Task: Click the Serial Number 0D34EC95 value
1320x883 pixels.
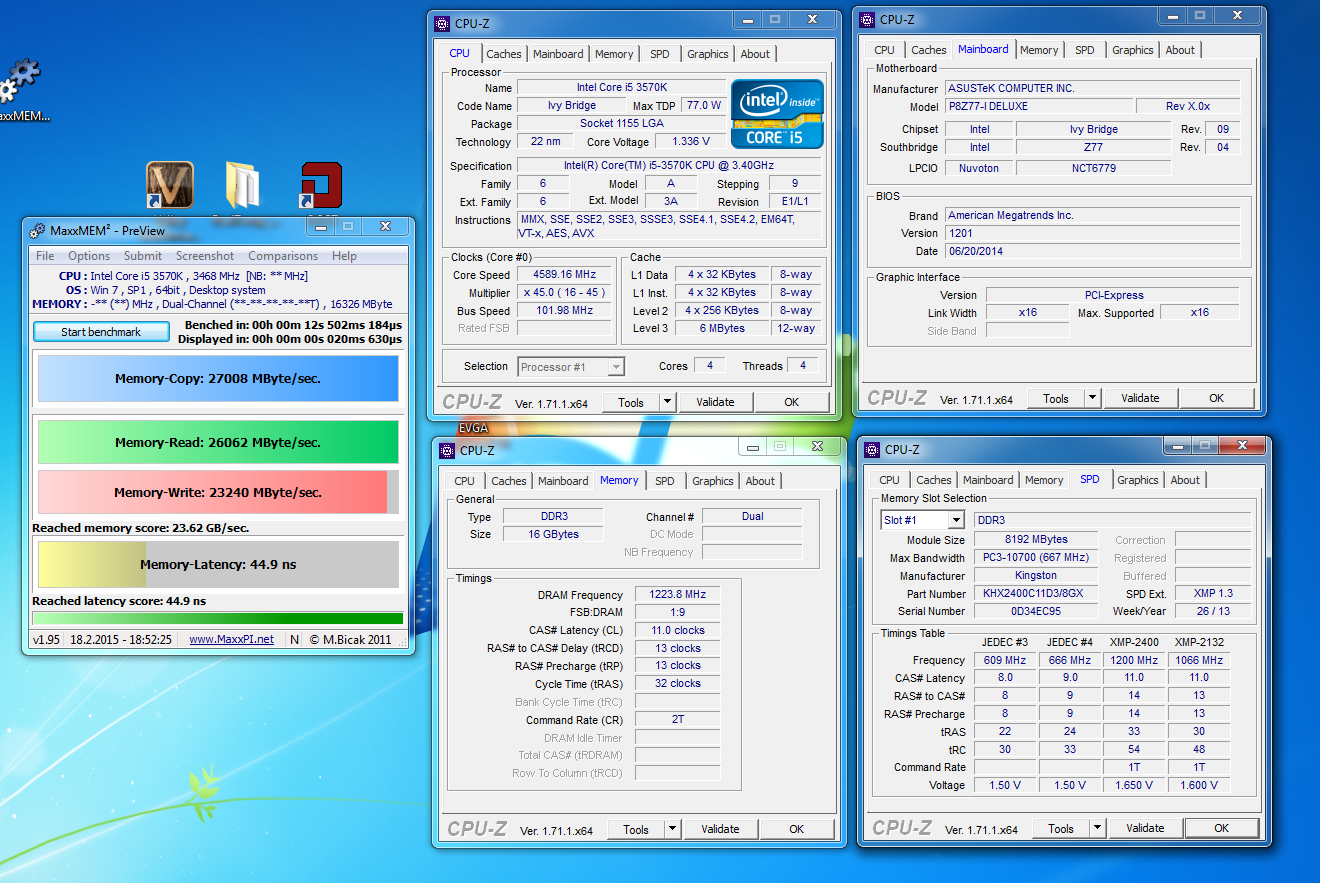Action: (1035, 612)
